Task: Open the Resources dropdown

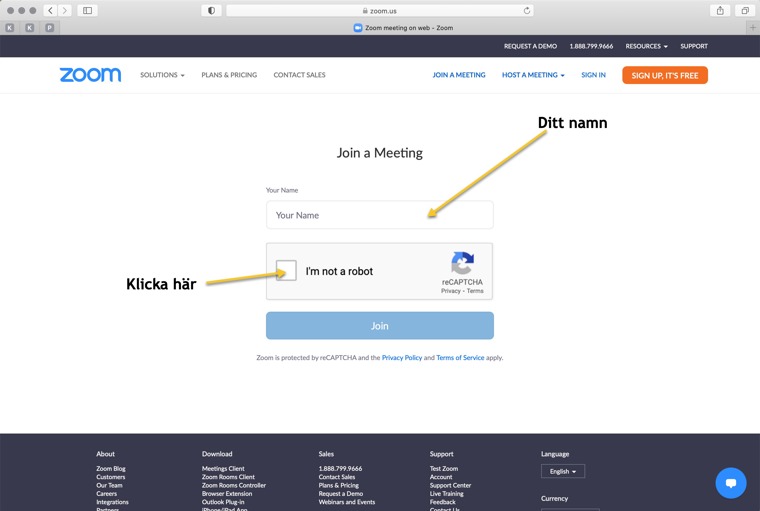Action: tap(647, 46)
